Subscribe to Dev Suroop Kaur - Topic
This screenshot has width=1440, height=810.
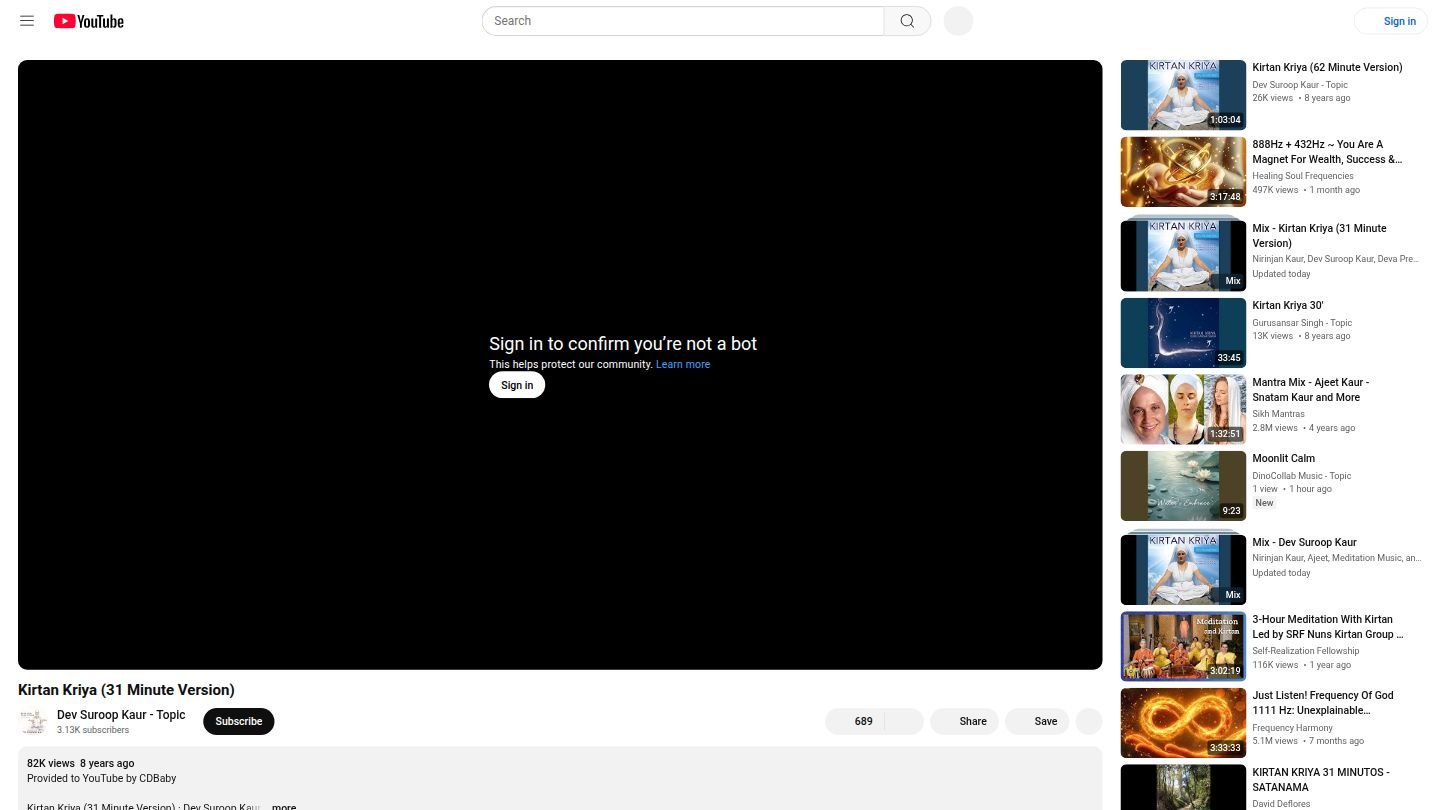coord(238,721)
